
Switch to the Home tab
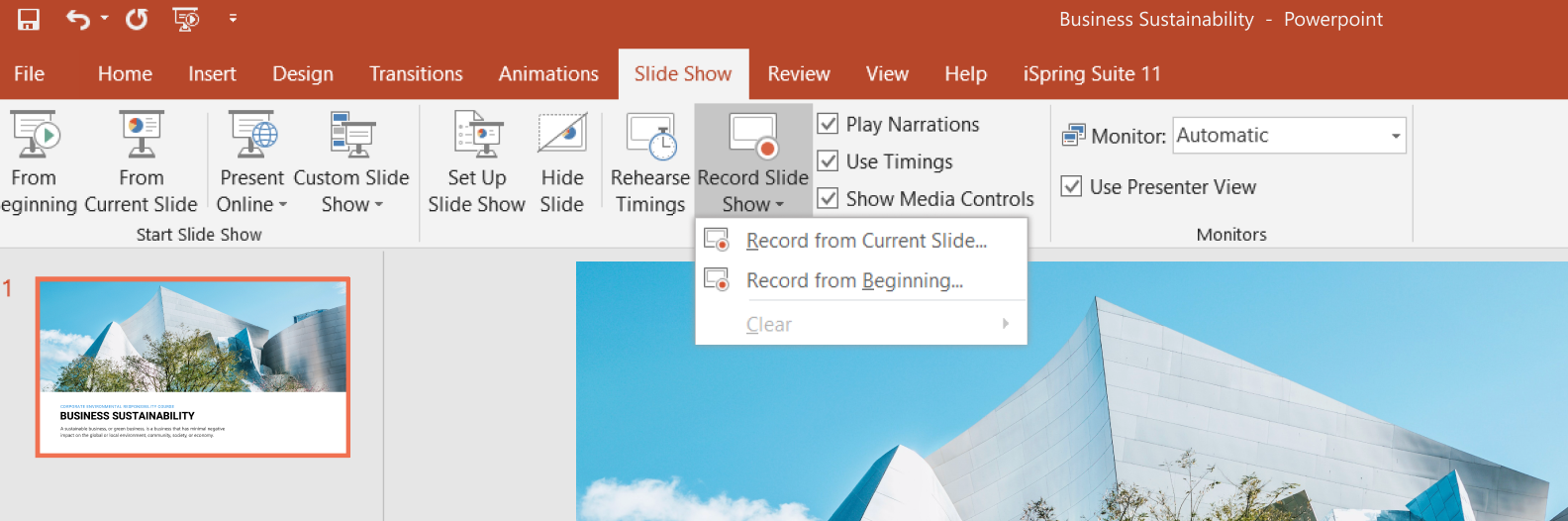coord(125,74)
